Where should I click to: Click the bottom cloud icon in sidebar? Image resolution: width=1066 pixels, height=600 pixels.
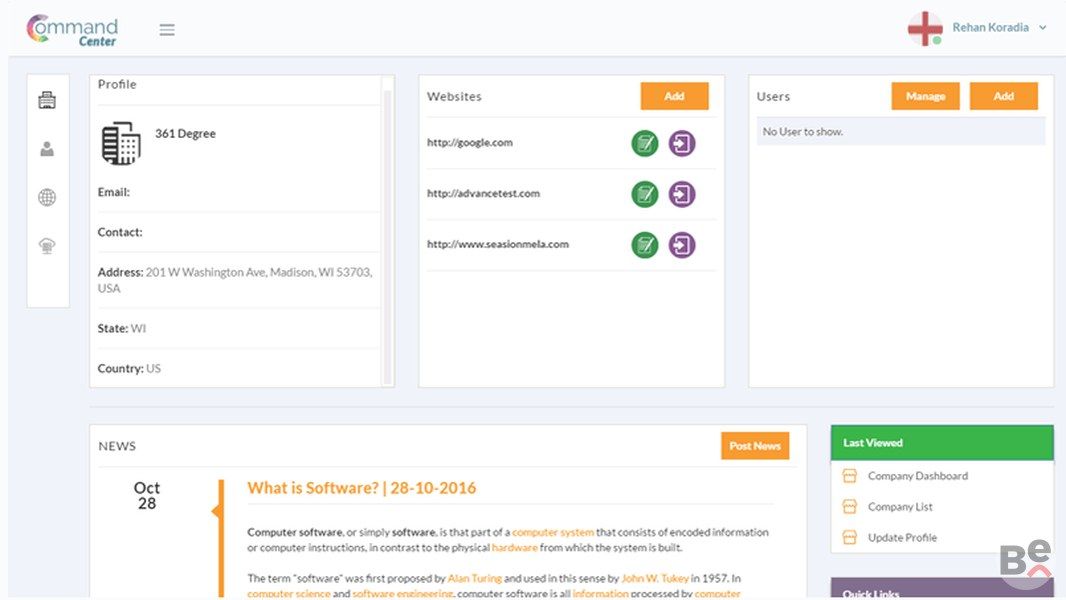[x=47, y=247]
